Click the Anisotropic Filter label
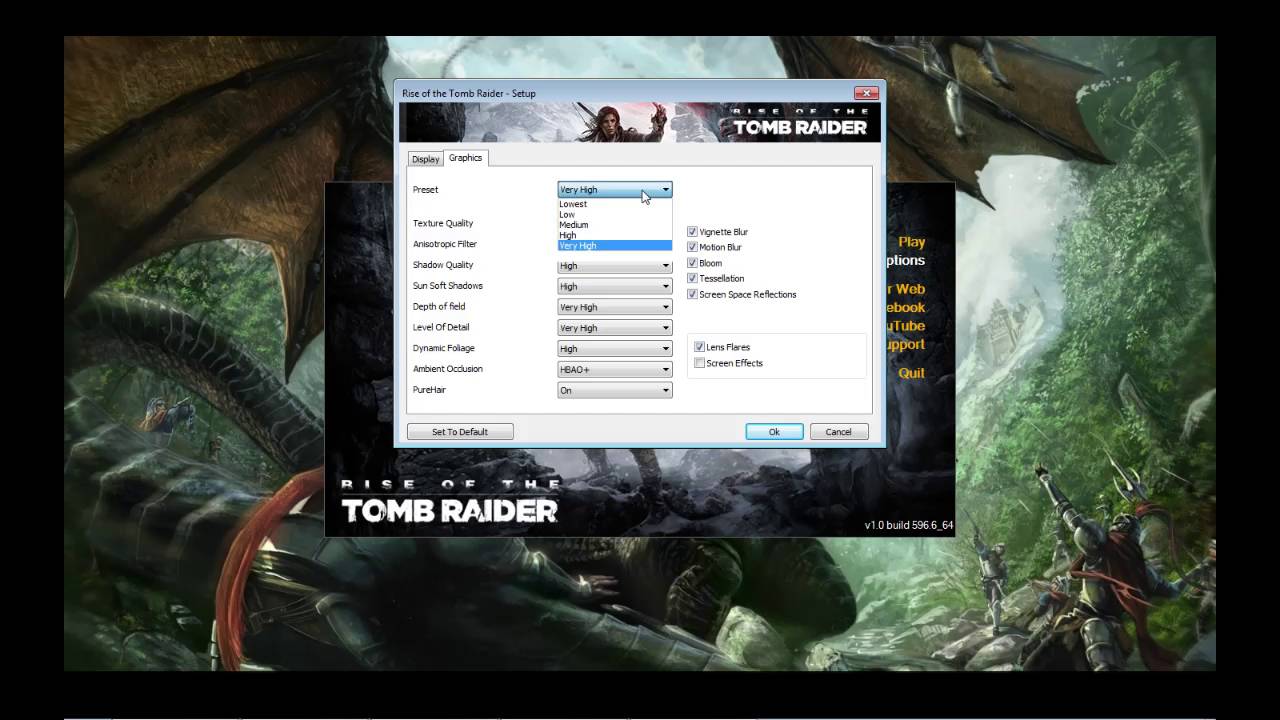 click(x=445, y=244)
